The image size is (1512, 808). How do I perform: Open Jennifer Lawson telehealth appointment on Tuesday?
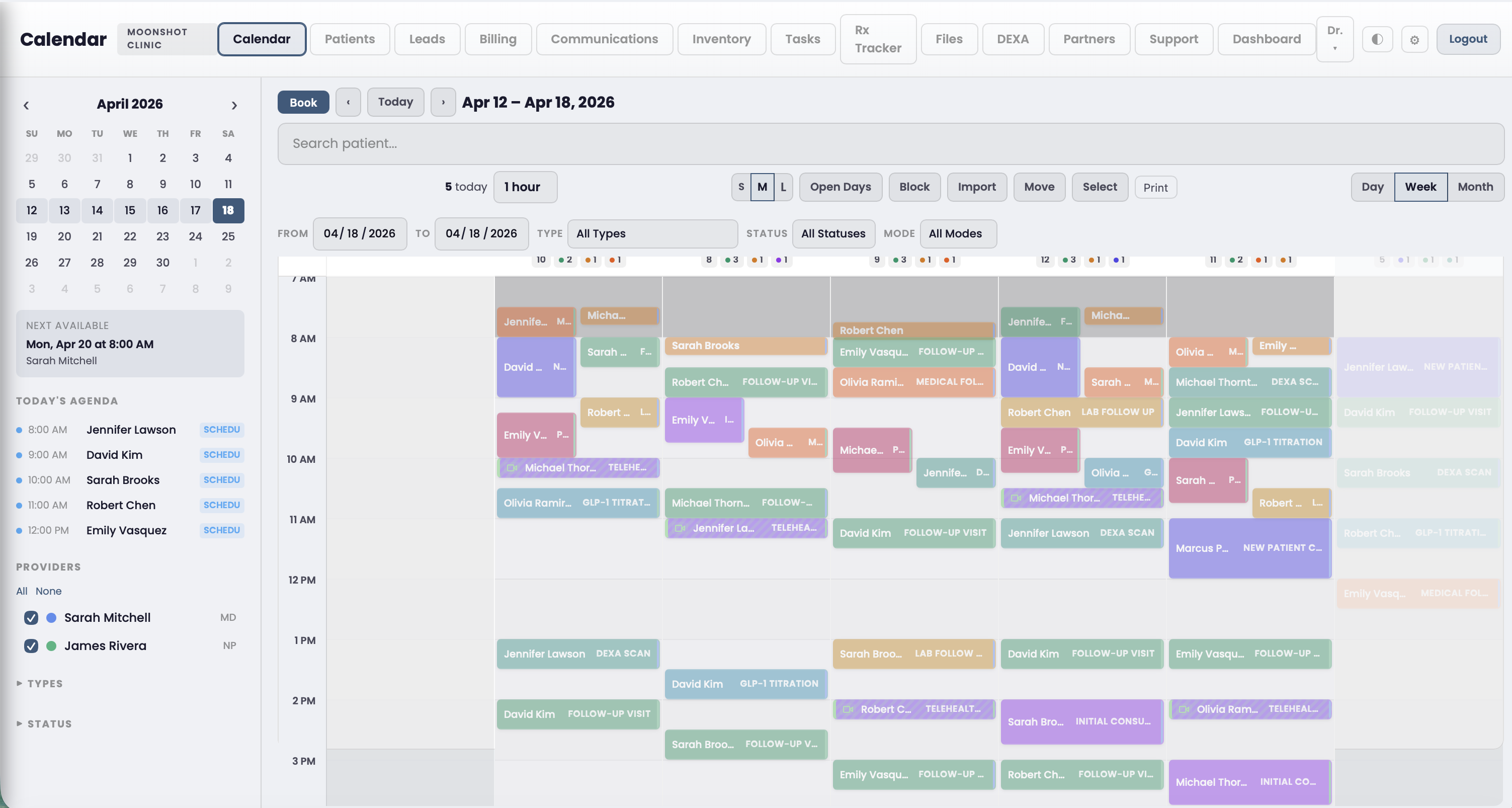746,528
